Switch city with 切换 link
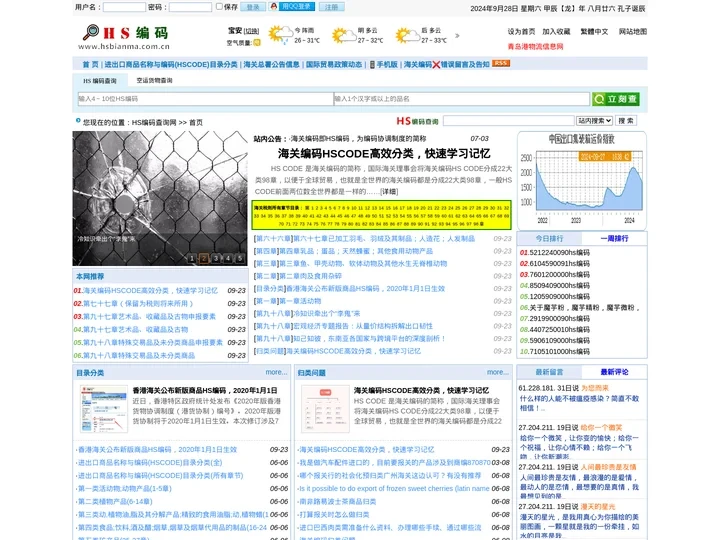 pos(251,31)
